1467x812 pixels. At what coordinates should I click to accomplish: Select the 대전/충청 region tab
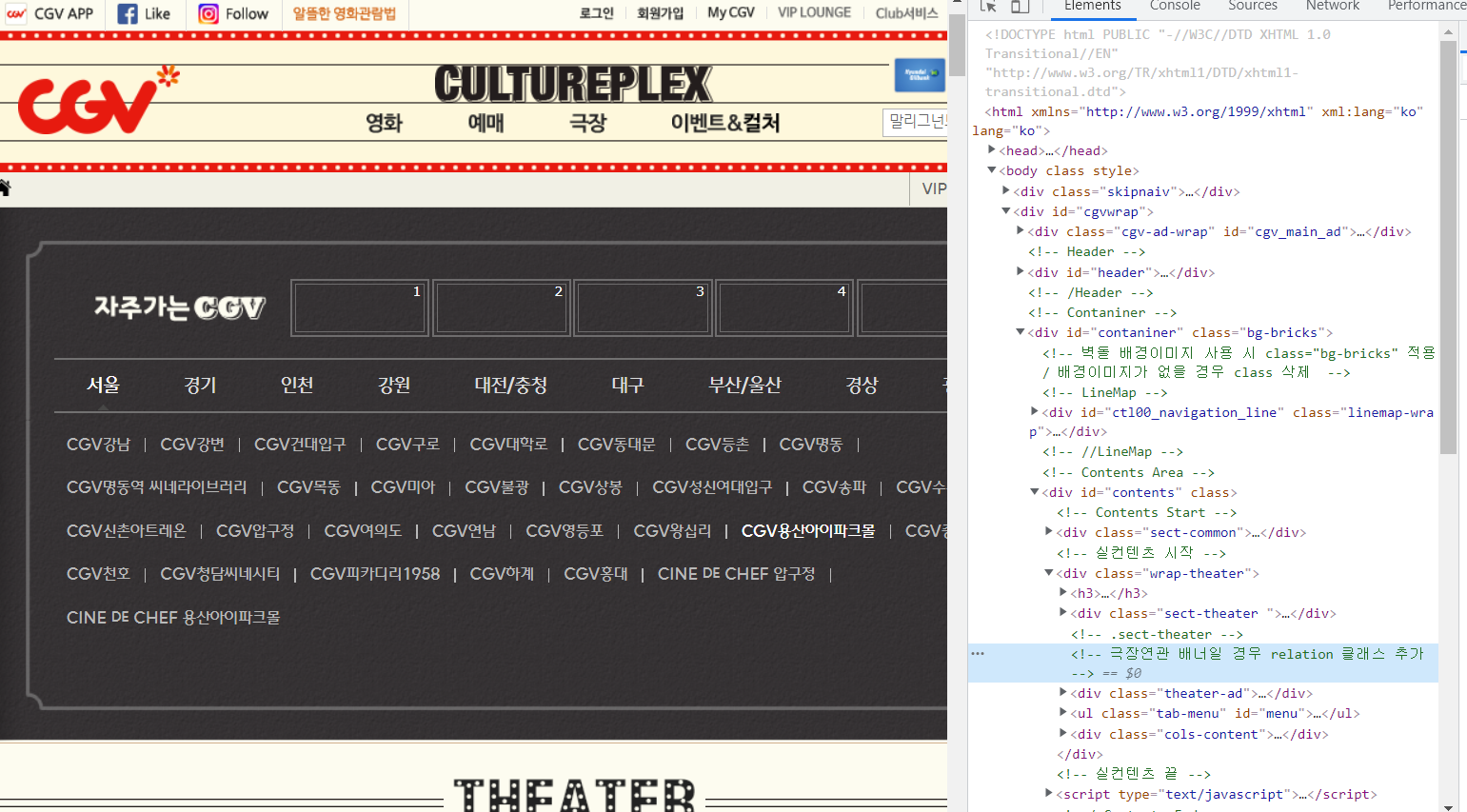tap(511, 385)
